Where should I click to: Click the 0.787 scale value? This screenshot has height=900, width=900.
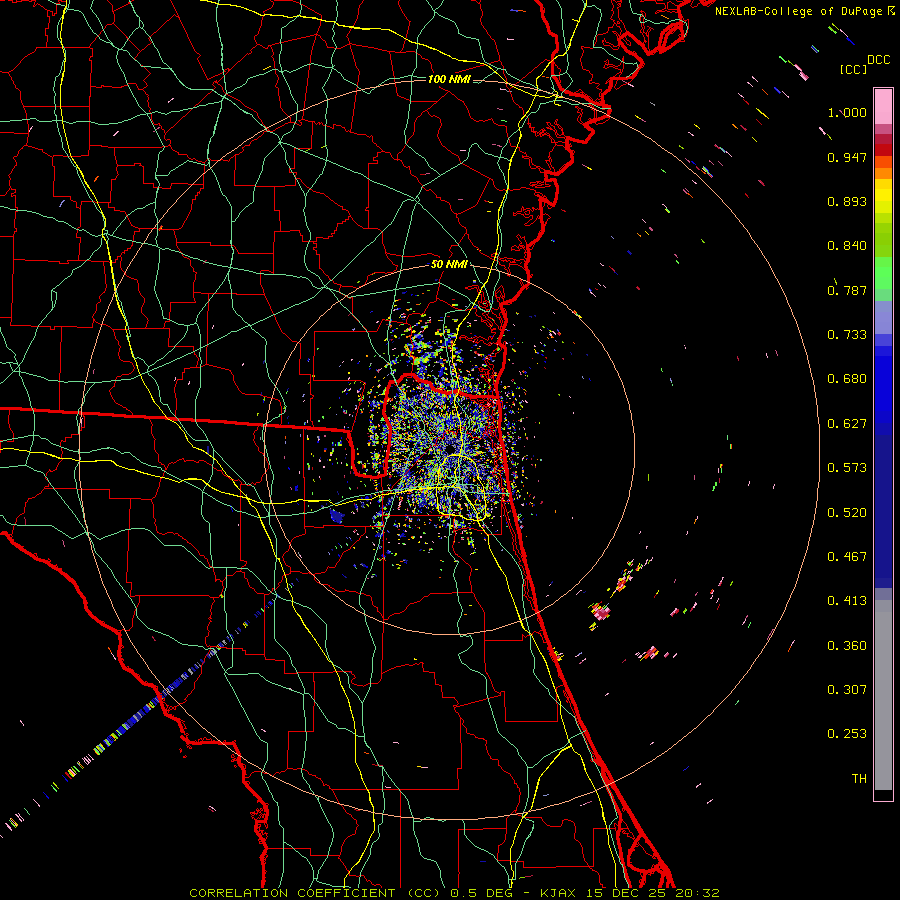[847, 290]
